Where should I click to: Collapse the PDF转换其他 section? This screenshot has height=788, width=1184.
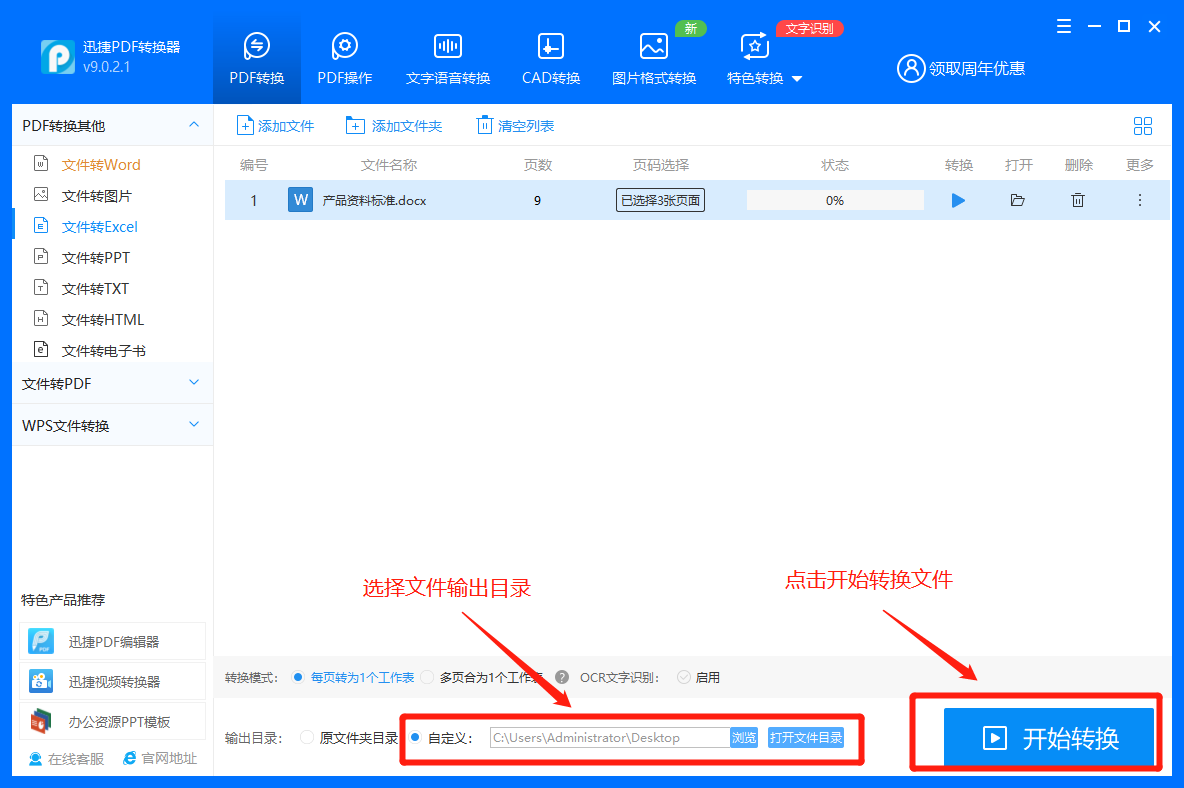[194, 125]
